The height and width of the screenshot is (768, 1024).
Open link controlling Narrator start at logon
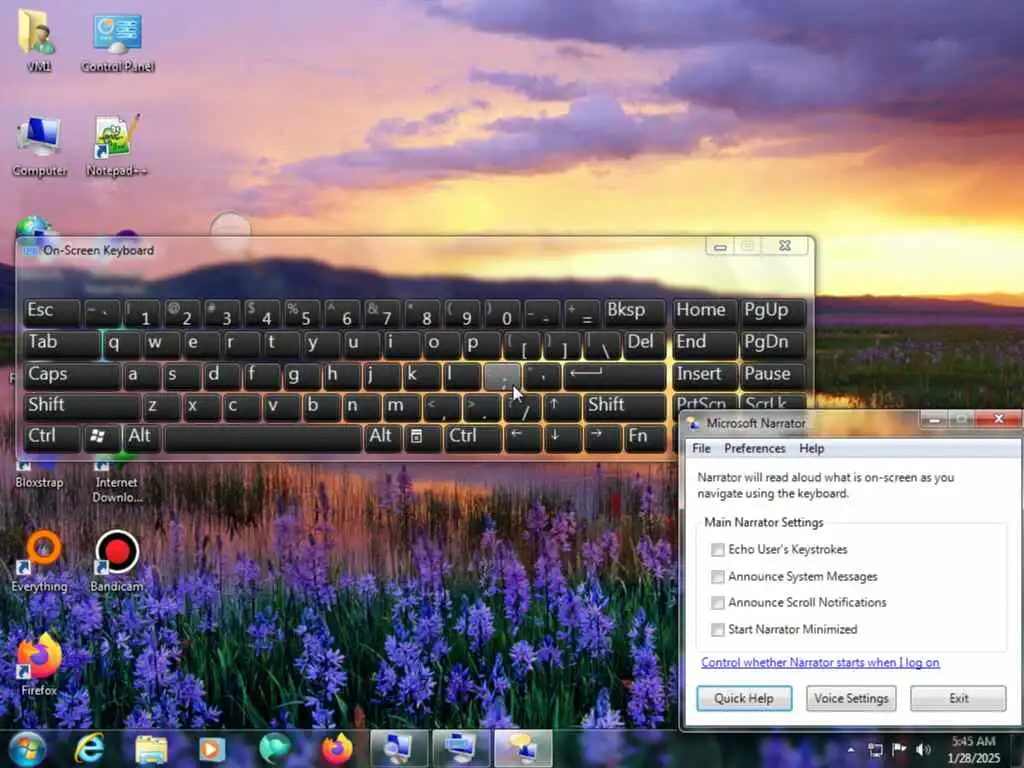[820, 662]
